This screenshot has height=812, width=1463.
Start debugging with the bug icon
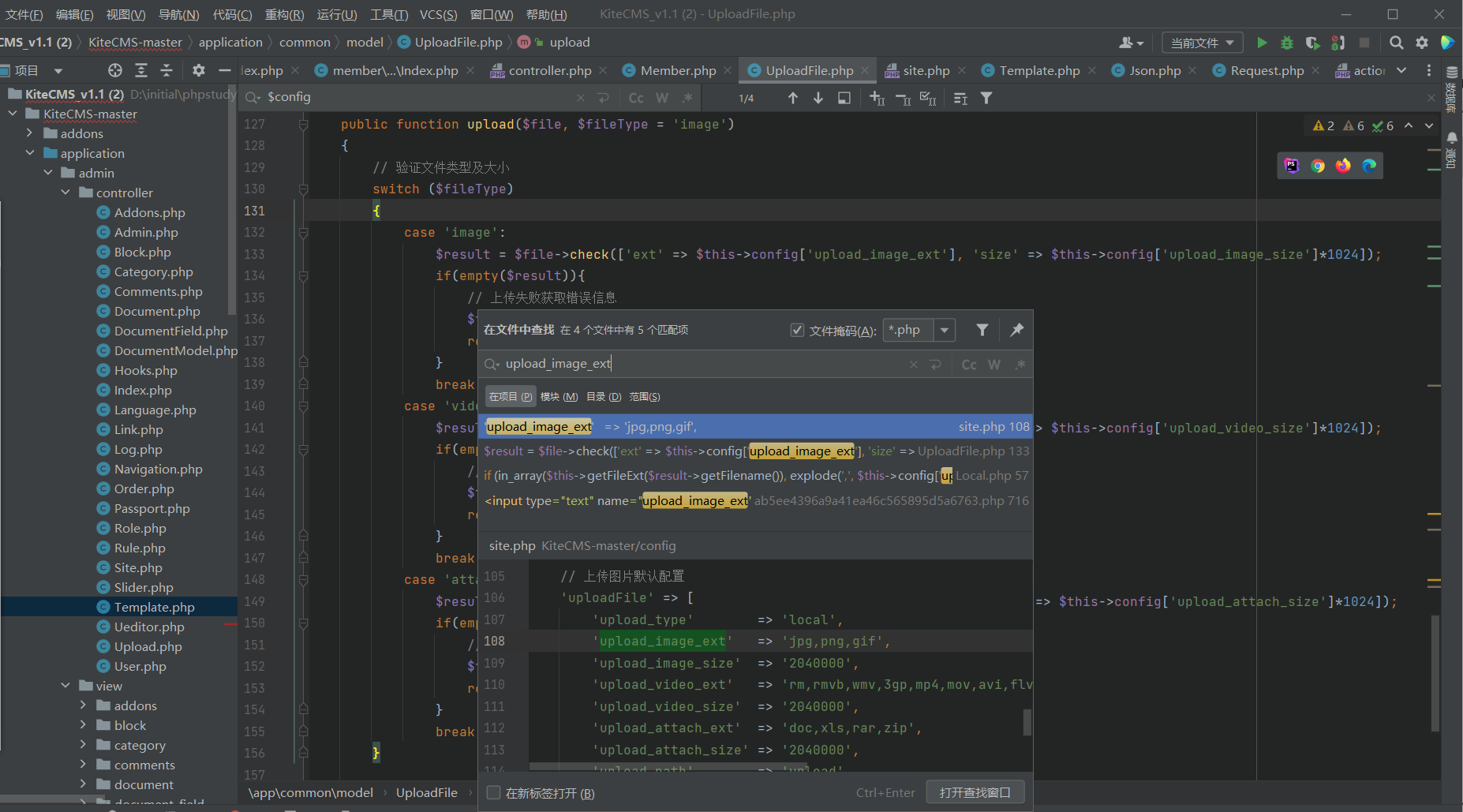click(1287, 43)
